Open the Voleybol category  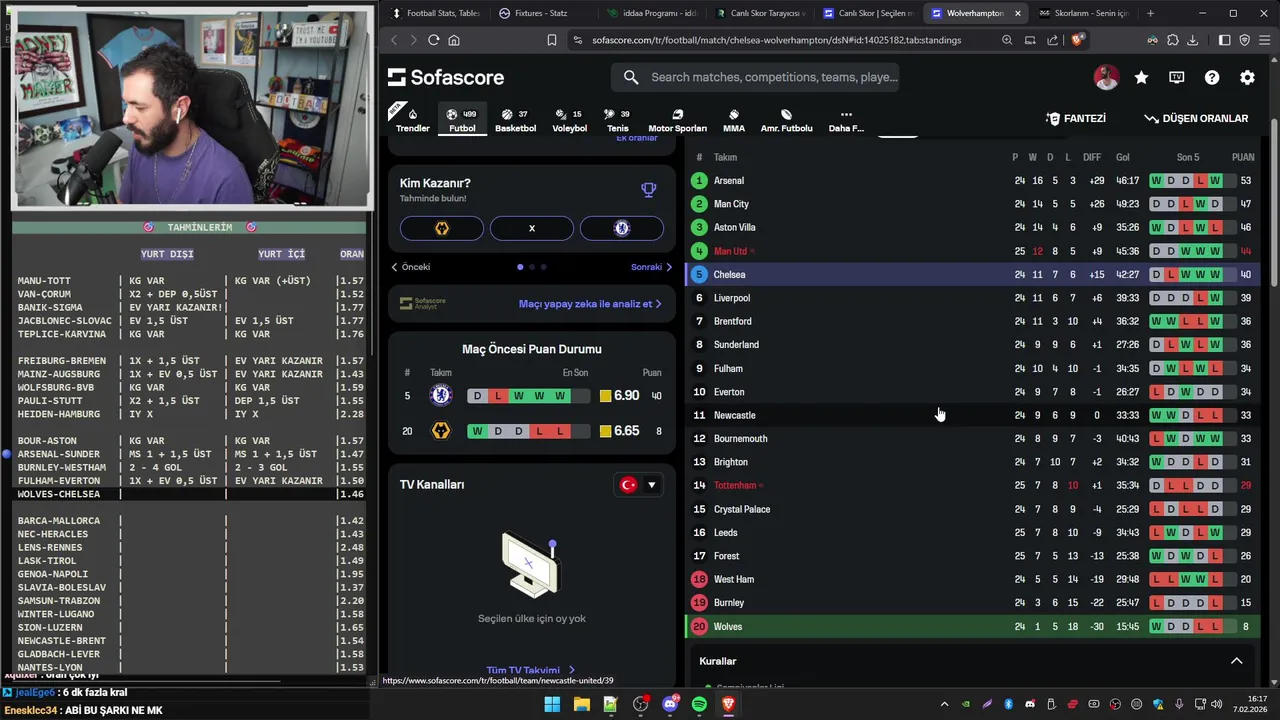570,120
